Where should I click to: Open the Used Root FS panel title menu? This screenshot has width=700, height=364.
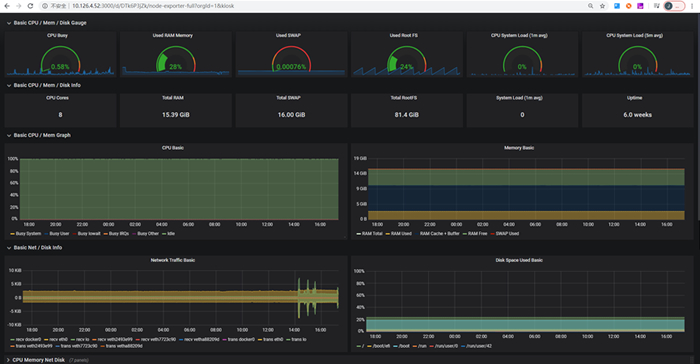tap(404, 35)
